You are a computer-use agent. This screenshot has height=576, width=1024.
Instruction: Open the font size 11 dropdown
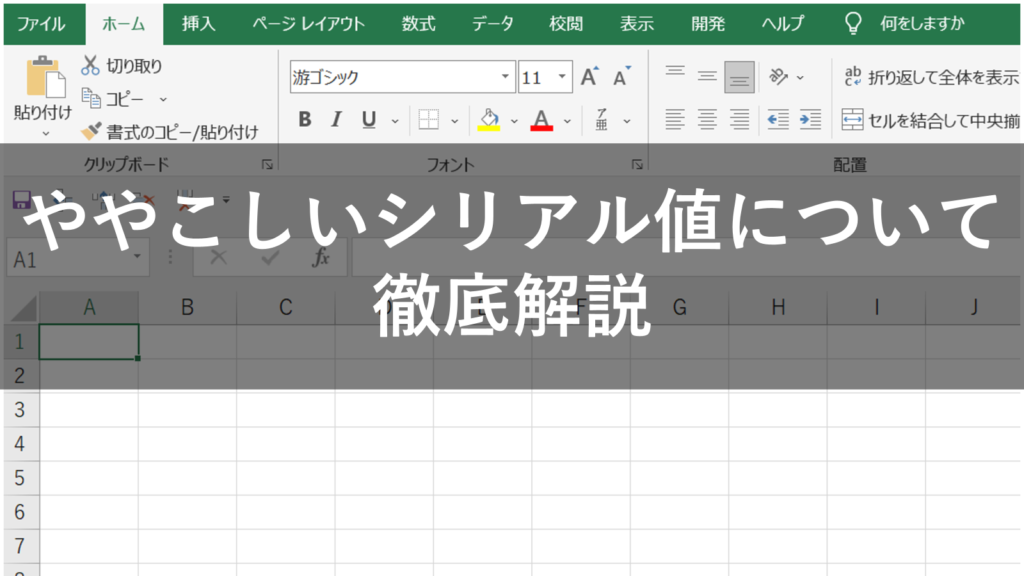tap(562, 76)
